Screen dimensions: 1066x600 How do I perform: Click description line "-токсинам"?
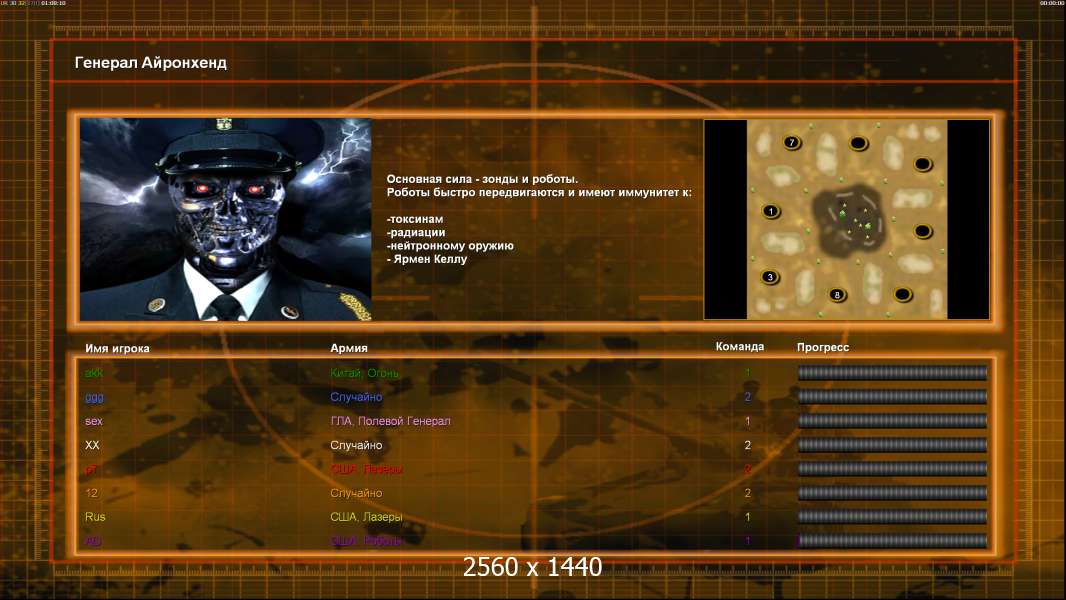[x=415, y=219]
